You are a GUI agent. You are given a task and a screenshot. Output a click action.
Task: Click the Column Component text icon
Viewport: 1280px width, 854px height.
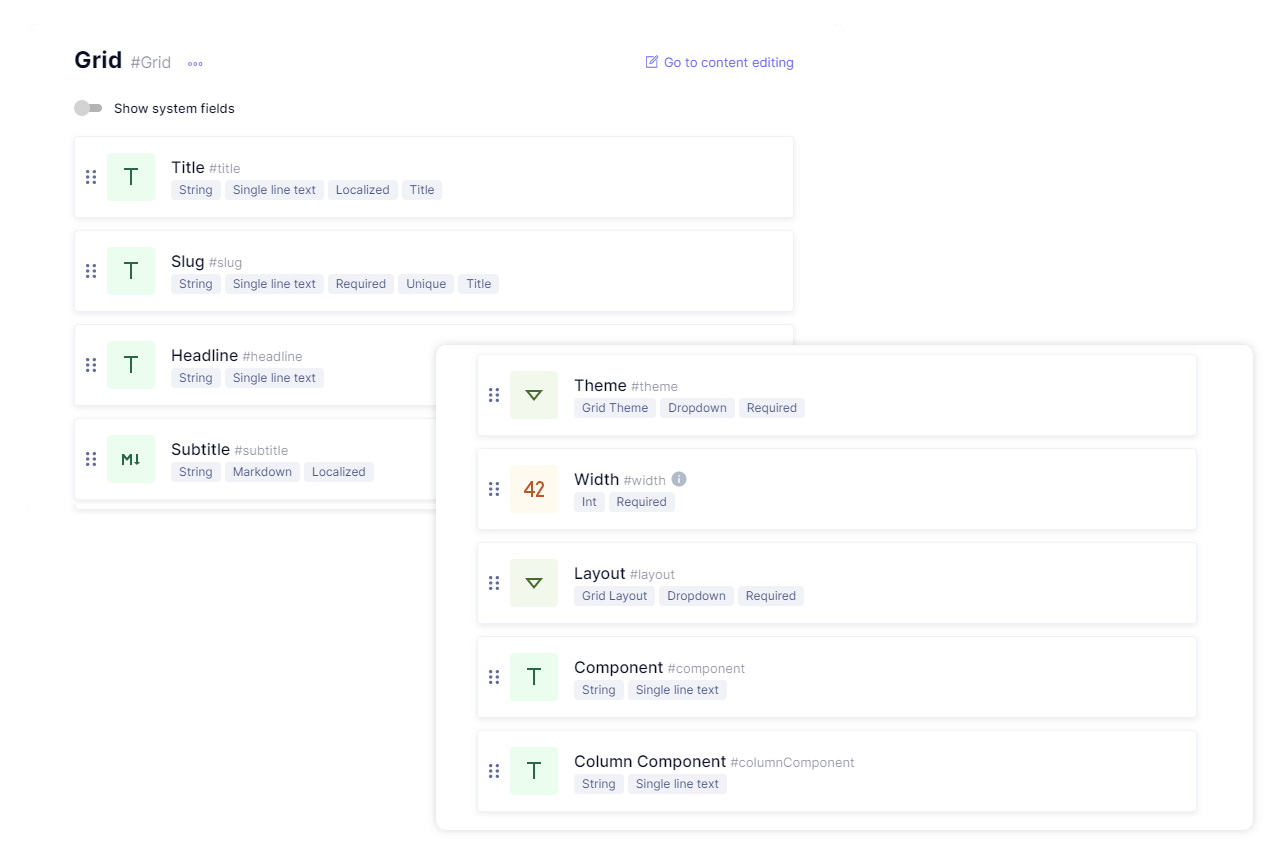534,771
